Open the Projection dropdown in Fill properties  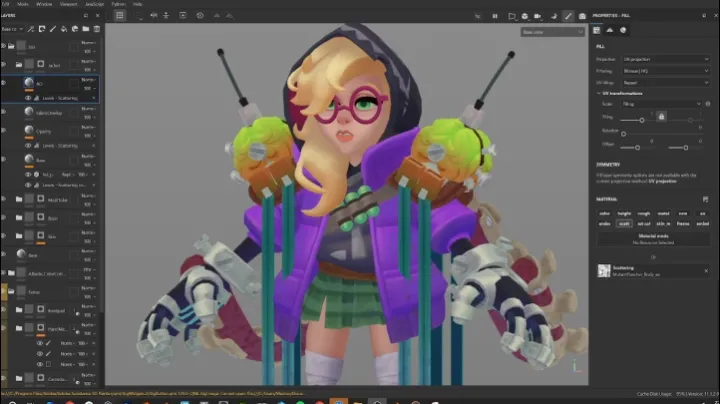(x=666, y=59)
